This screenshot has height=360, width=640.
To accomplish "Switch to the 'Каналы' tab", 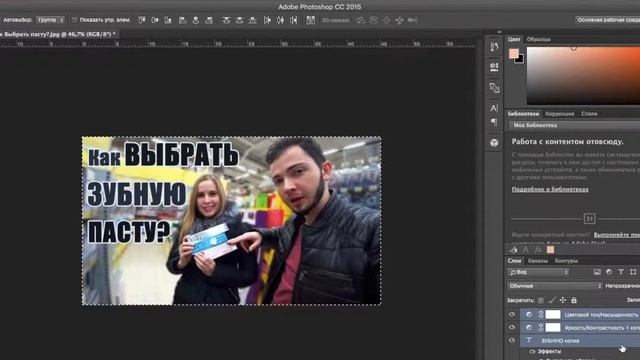I will (x=538, y=261).
